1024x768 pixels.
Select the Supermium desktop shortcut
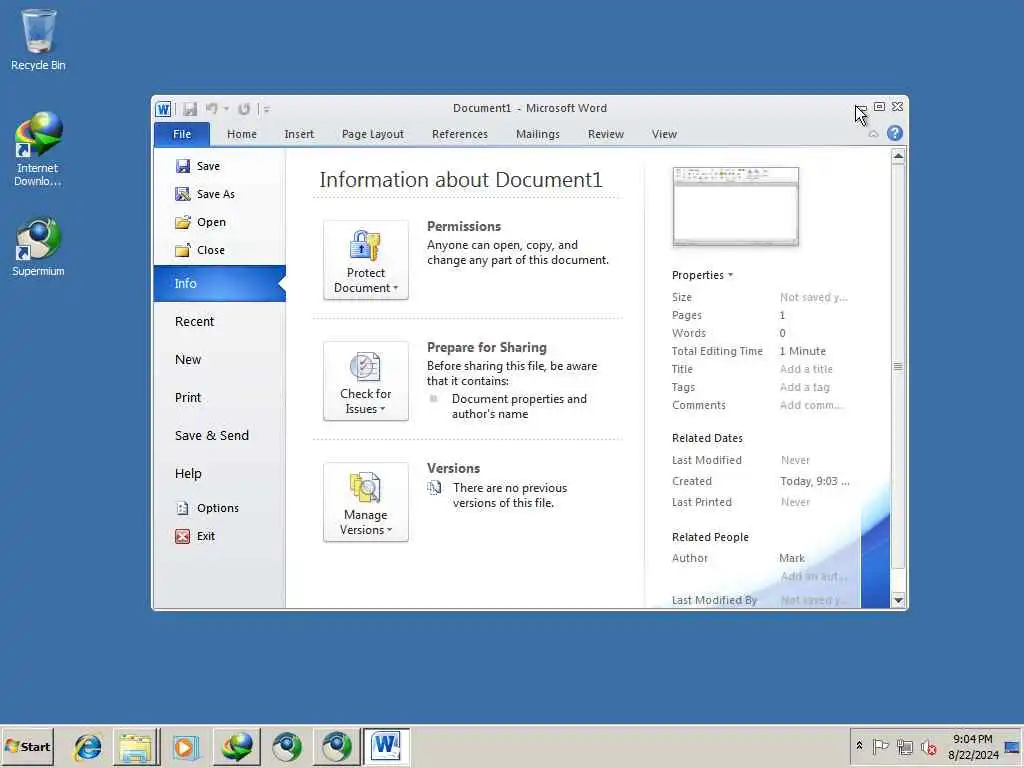click(x=38, y=248)
